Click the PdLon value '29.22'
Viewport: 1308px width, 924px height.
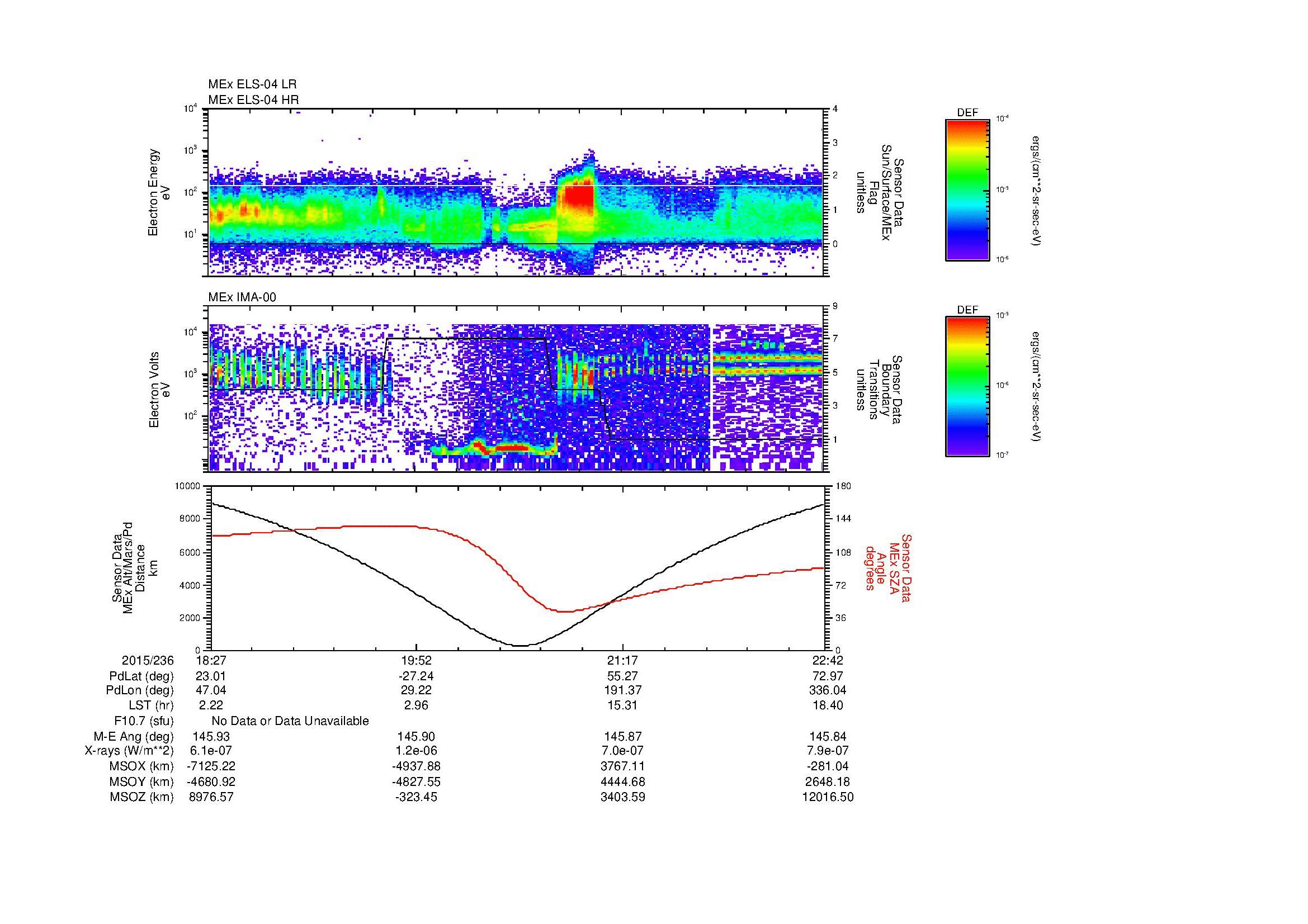tap(417, 690)
